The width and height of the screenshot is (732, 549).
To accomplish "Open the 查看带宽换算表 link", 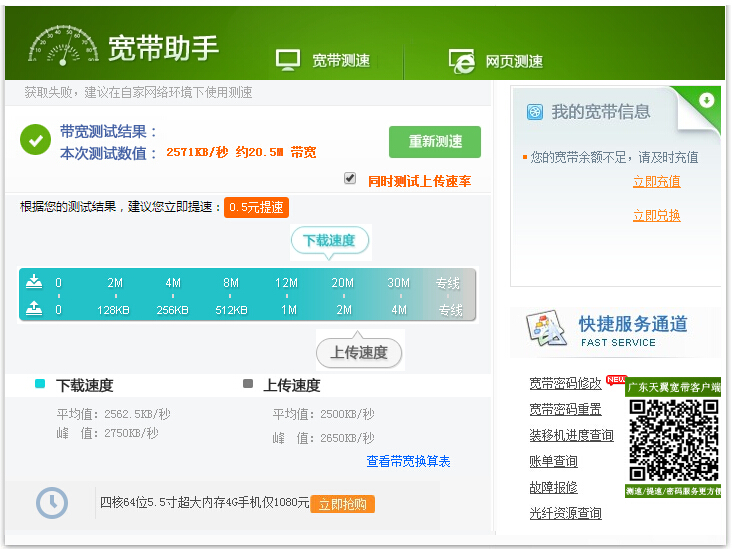I will point(408,461).
